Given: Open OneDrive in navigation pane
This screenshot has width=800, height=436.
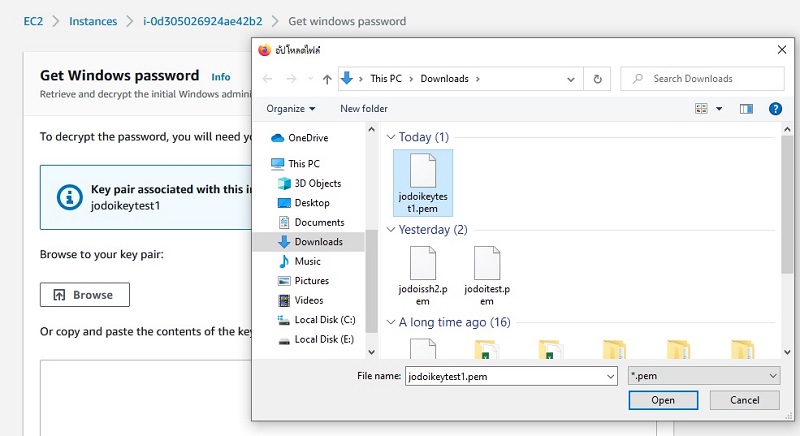Looking at the screenshot, I should (x=308, y=138).
